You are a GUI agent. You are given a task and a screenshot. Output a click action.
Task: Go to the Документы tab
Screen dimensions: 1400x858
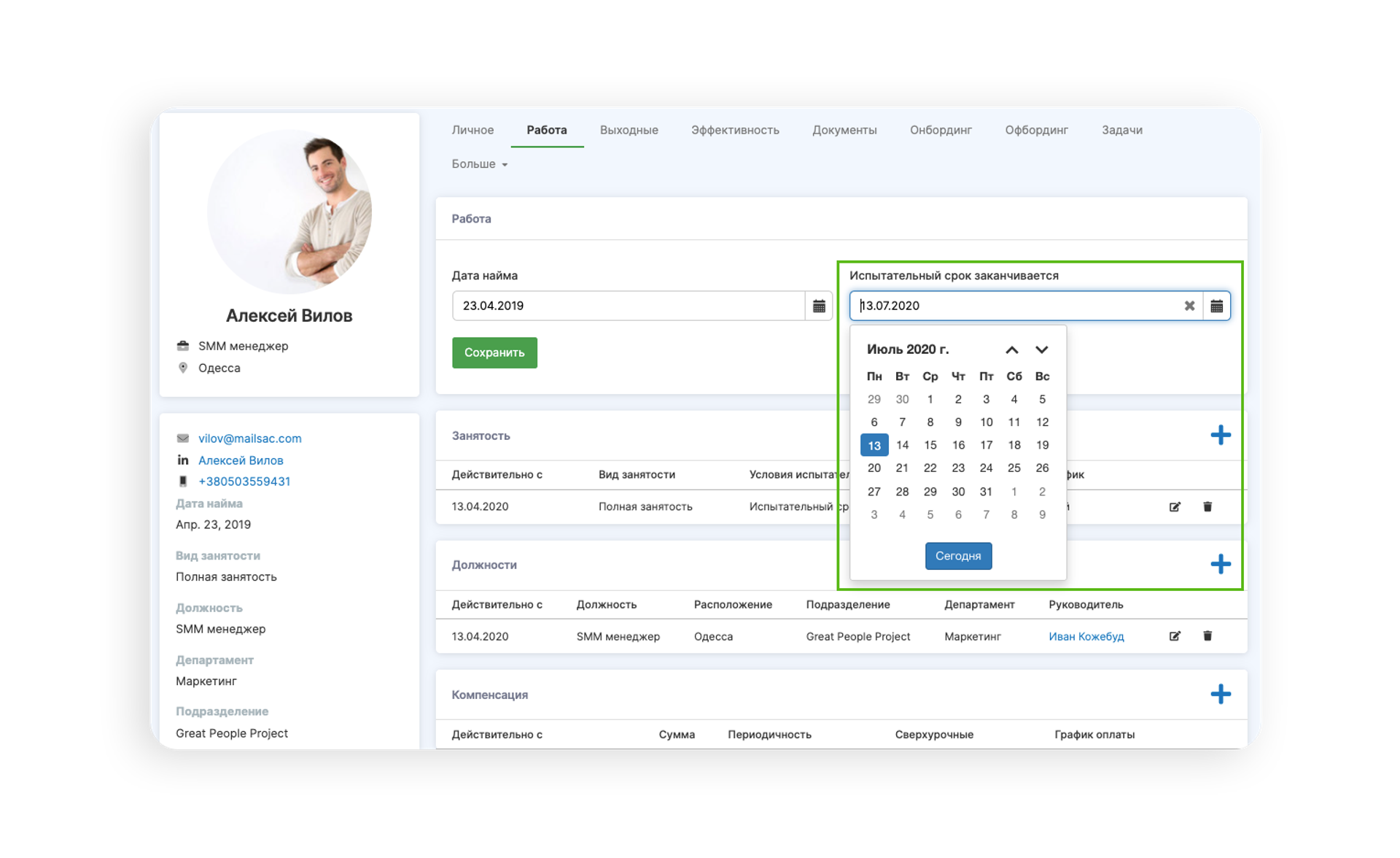844,130
